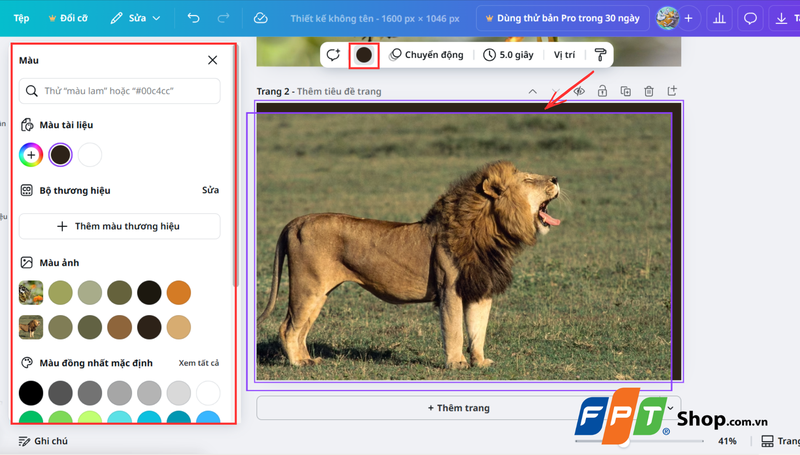Pick orange swatch from butterfly photo colors
The image size is (800, 455).
pos(179,293)
